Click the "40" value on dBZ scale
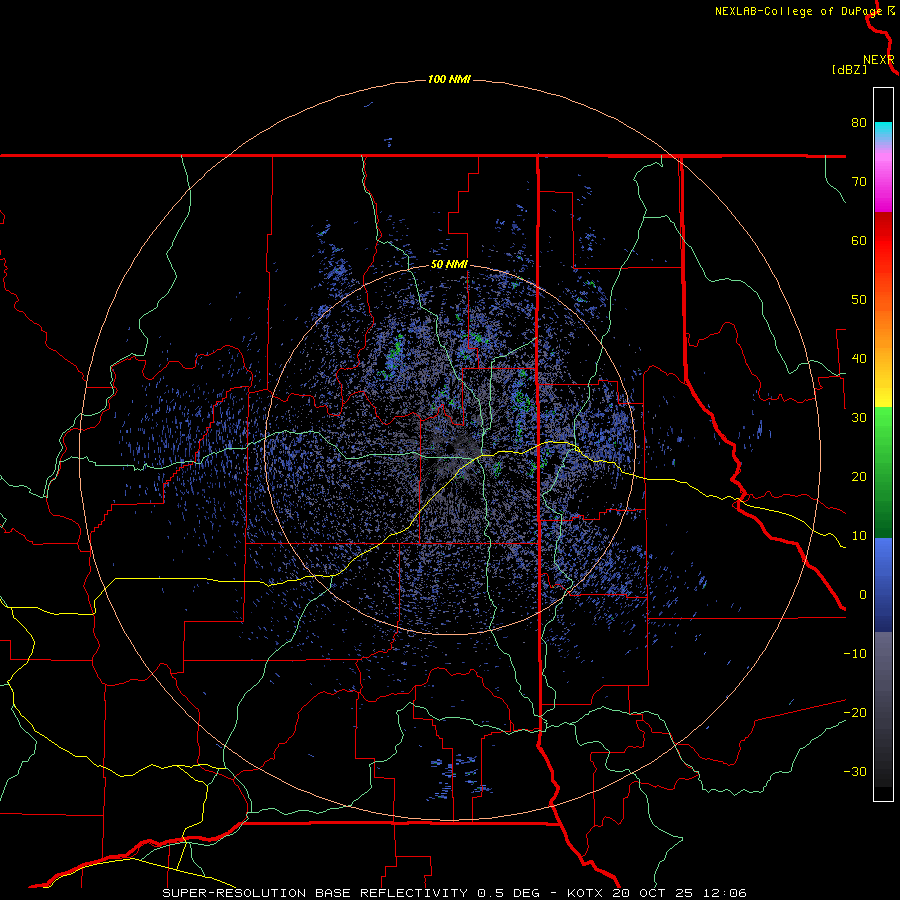The height and width of the screenshot is (900, 900). click(859, 359)
